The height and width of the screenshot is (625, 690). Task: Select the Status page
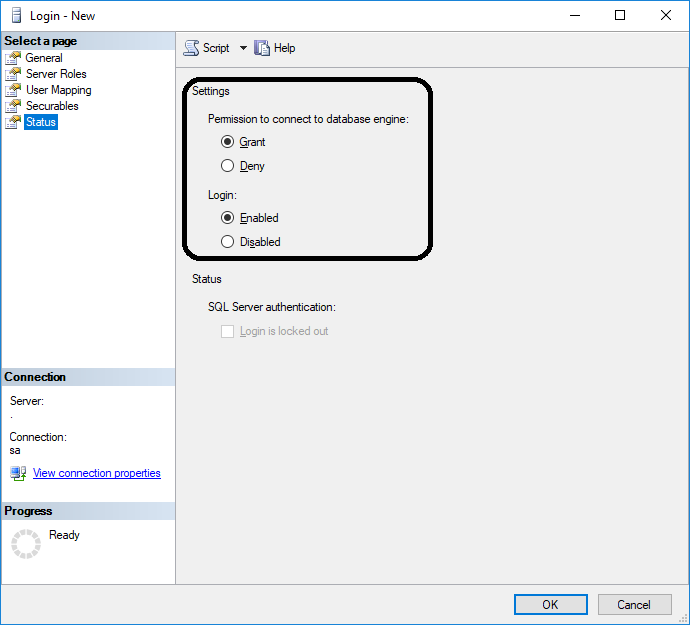40,122
